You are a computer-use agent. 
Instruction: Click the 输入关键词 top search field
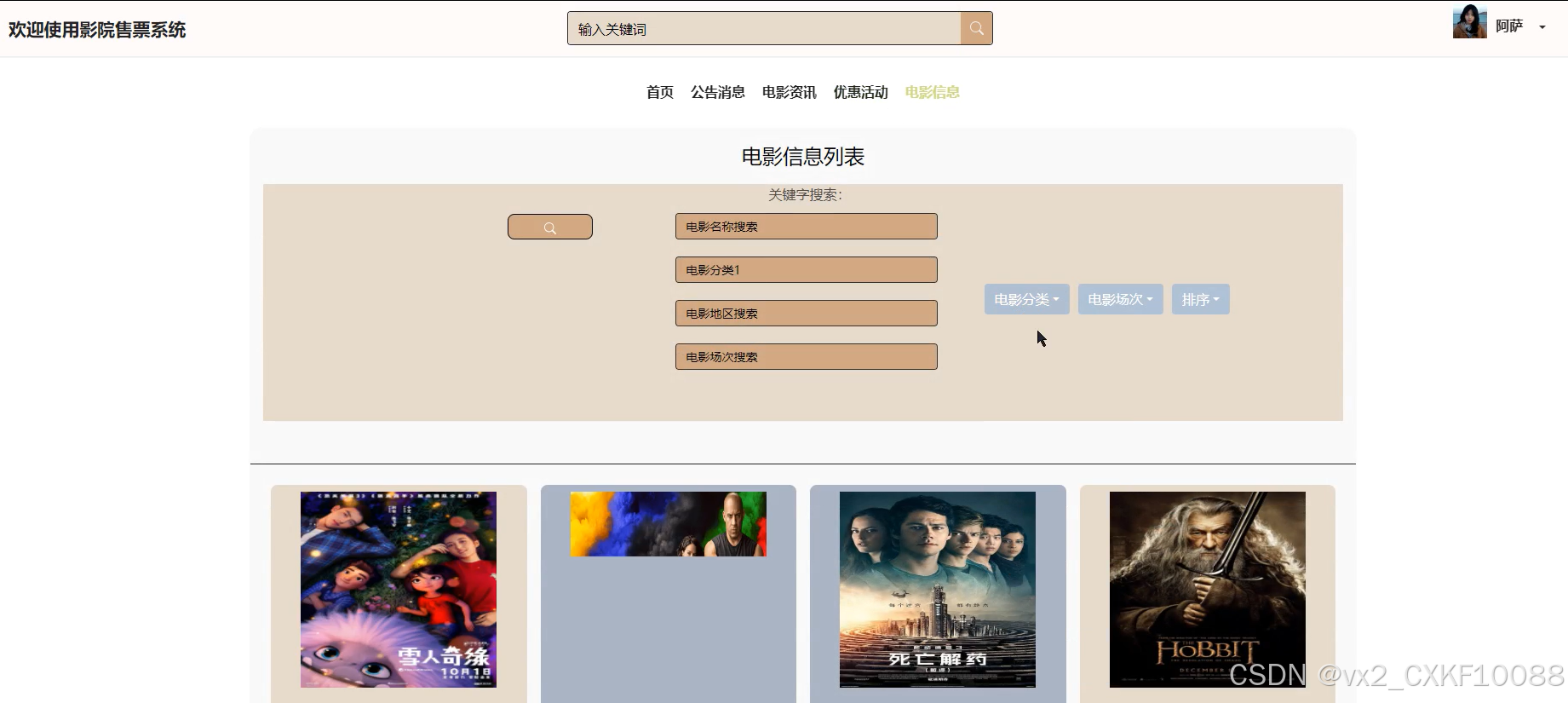[x=764, y=28]
